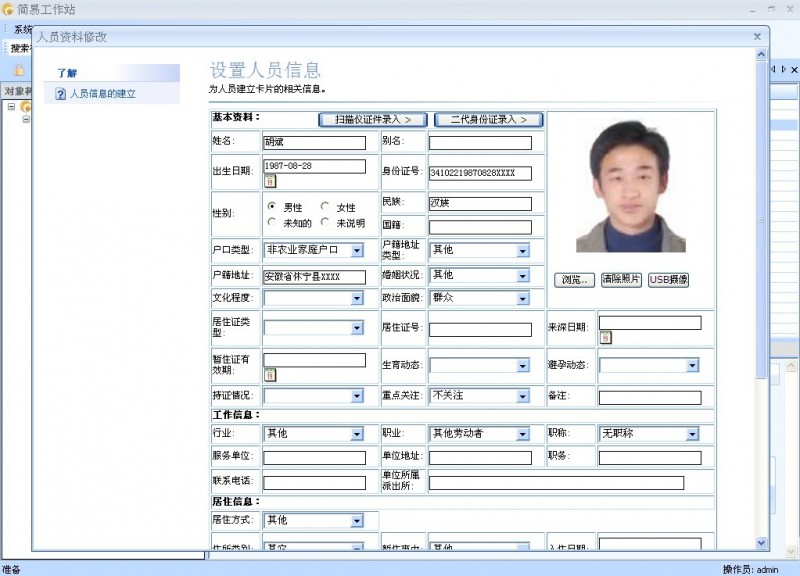Click the 出生日期 text field

point(314,166)
